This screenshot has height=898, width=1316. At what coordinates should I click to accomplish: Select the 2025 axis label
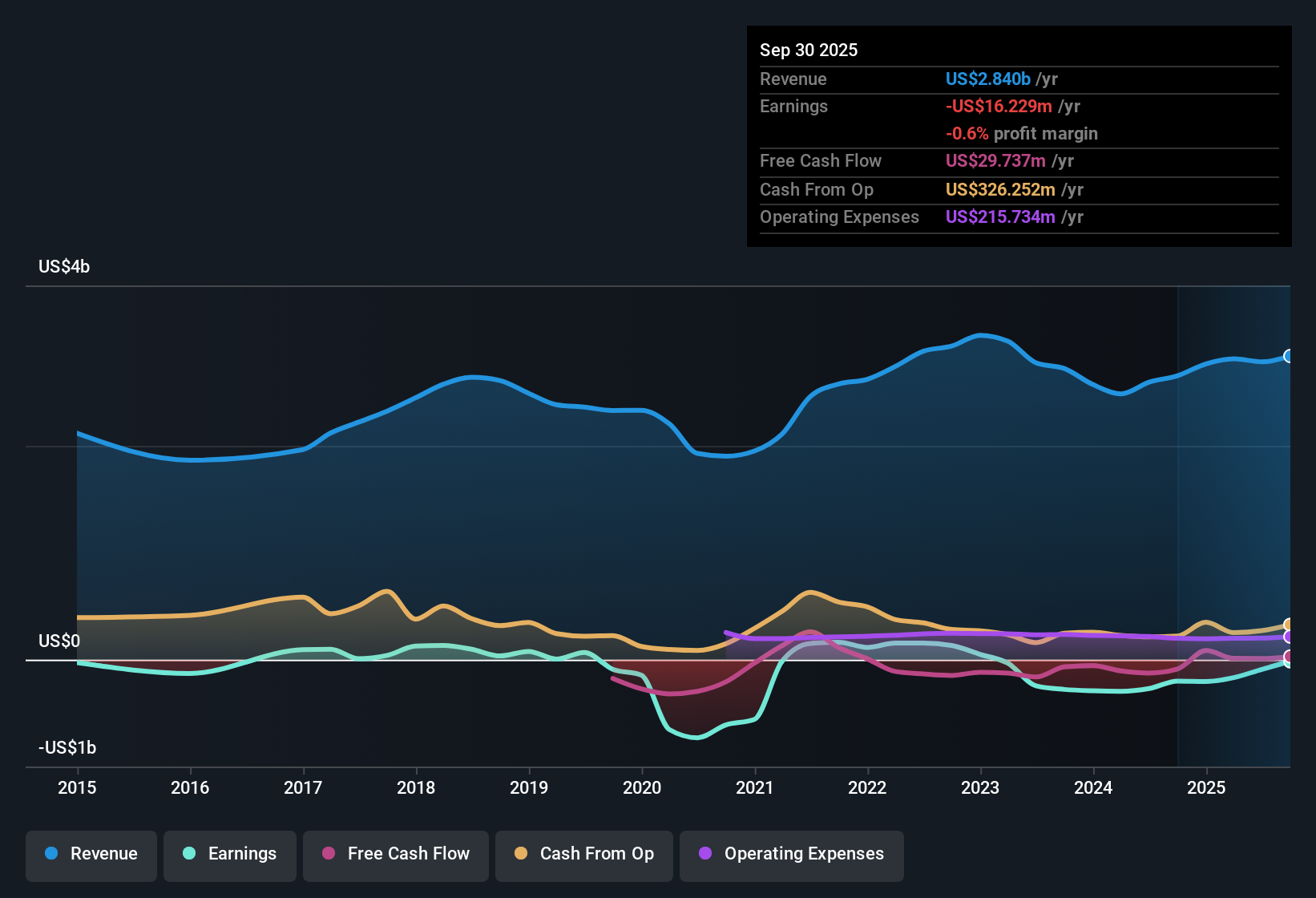click(x=1207, y=788)
